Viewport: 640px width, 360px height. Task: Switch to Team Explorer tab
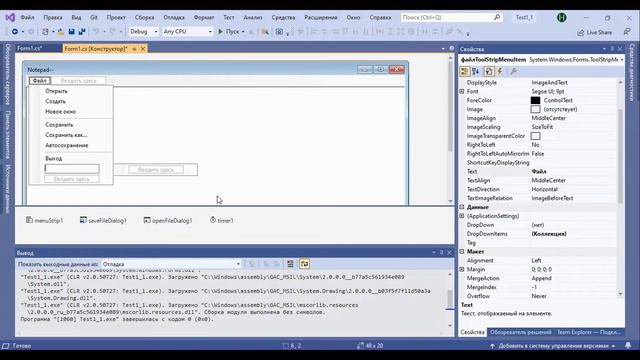point(589,332)
